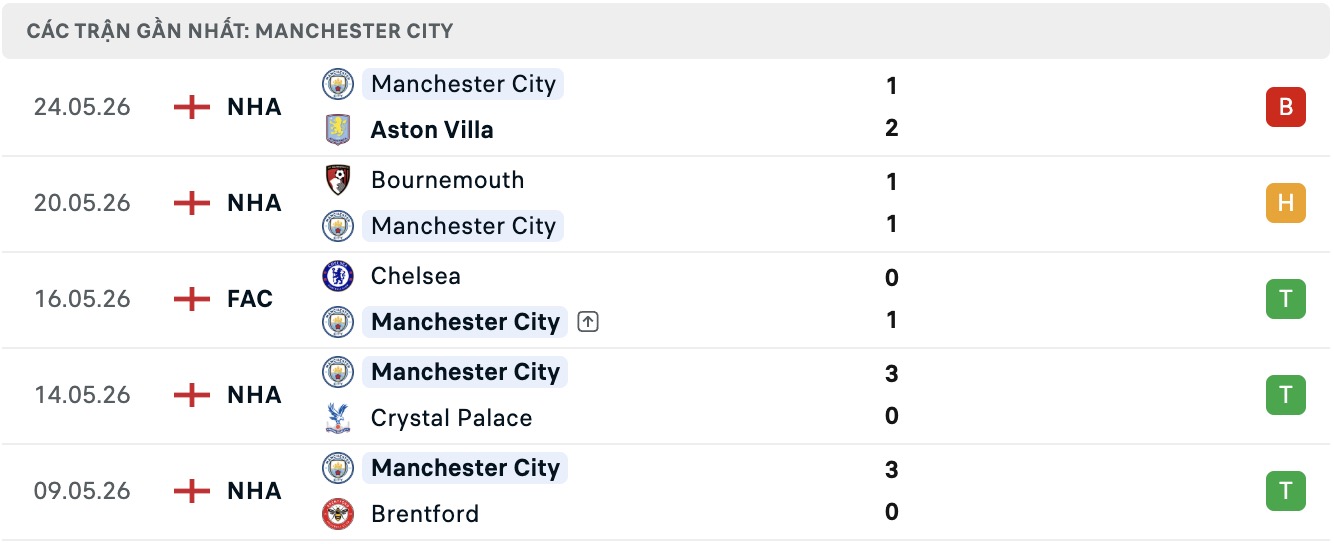Click the Crystal Palace club crest
Screen dimensions: 1334x544
pos(338,418)
